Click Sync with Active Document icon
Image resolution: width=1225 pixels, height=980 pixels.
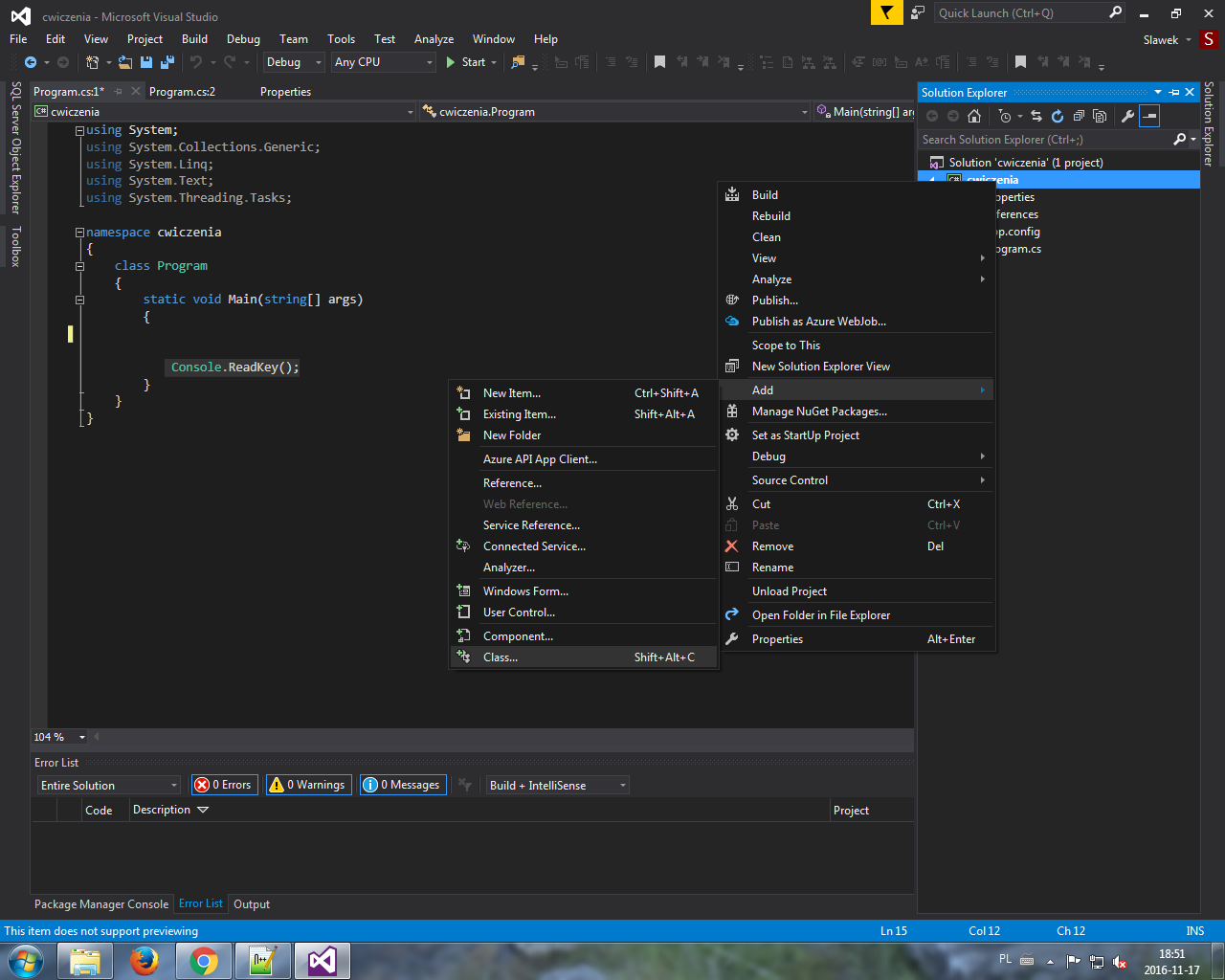pos(1036,116)
